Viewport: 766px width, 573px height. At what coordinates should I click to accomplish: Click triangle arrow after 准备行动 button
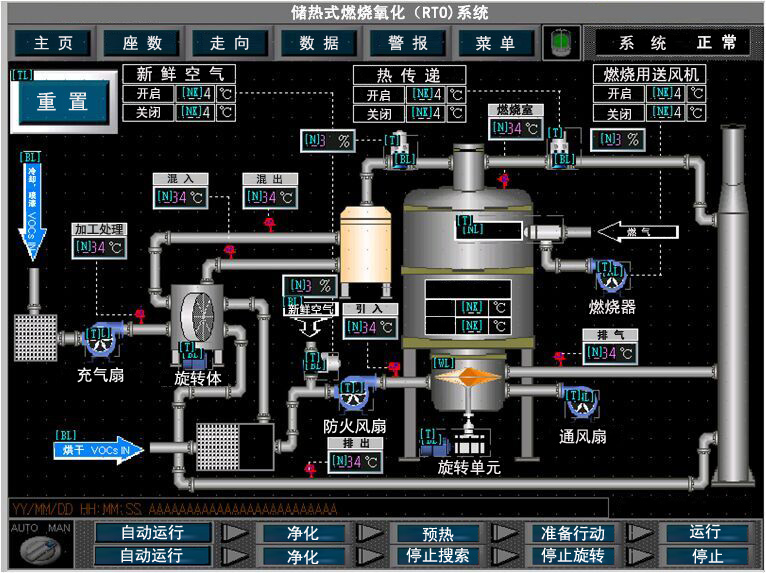coord(640,532)
